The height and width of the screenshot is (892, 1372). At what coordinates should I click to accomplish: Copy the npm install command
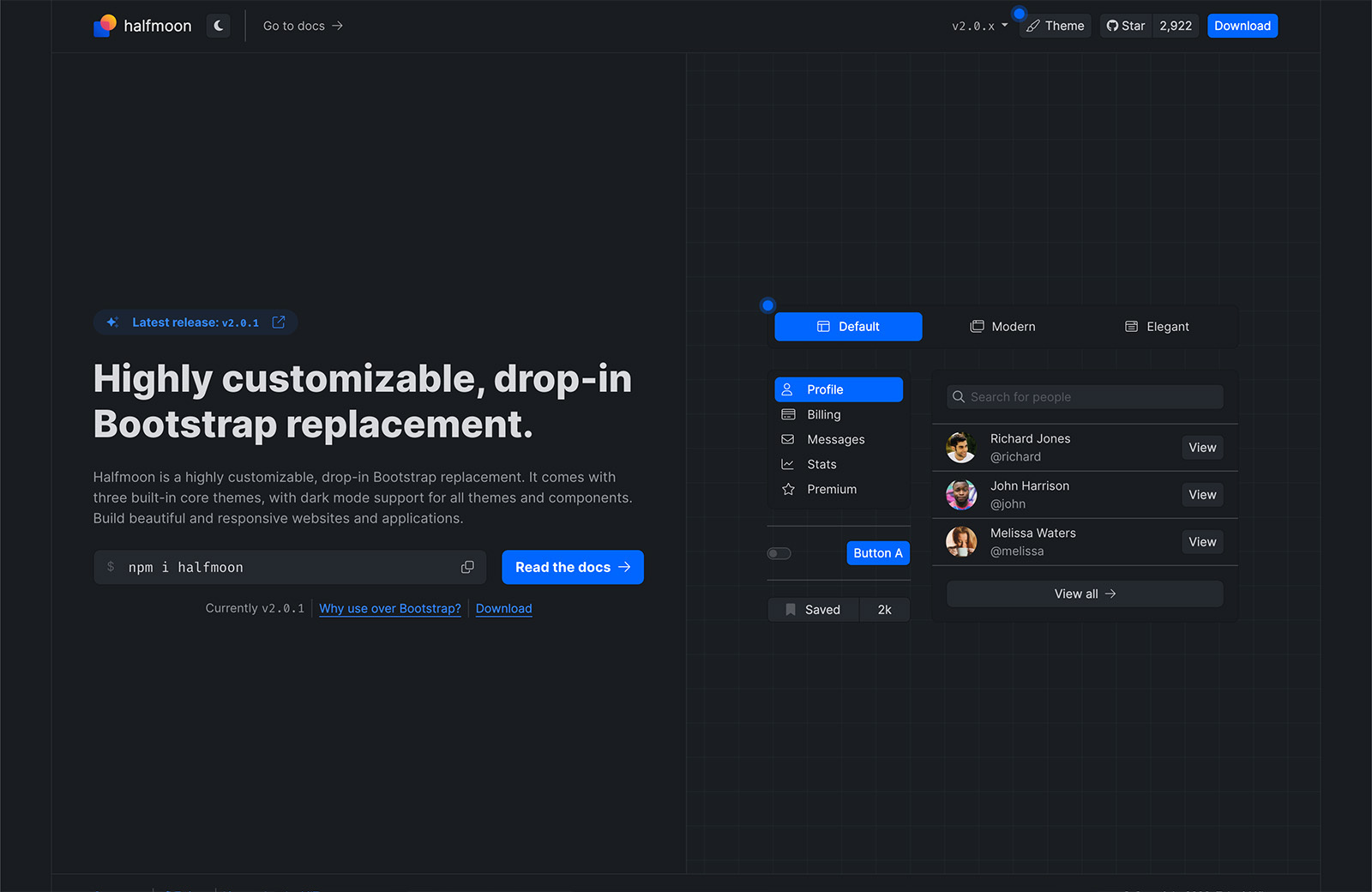coord(467,567)
